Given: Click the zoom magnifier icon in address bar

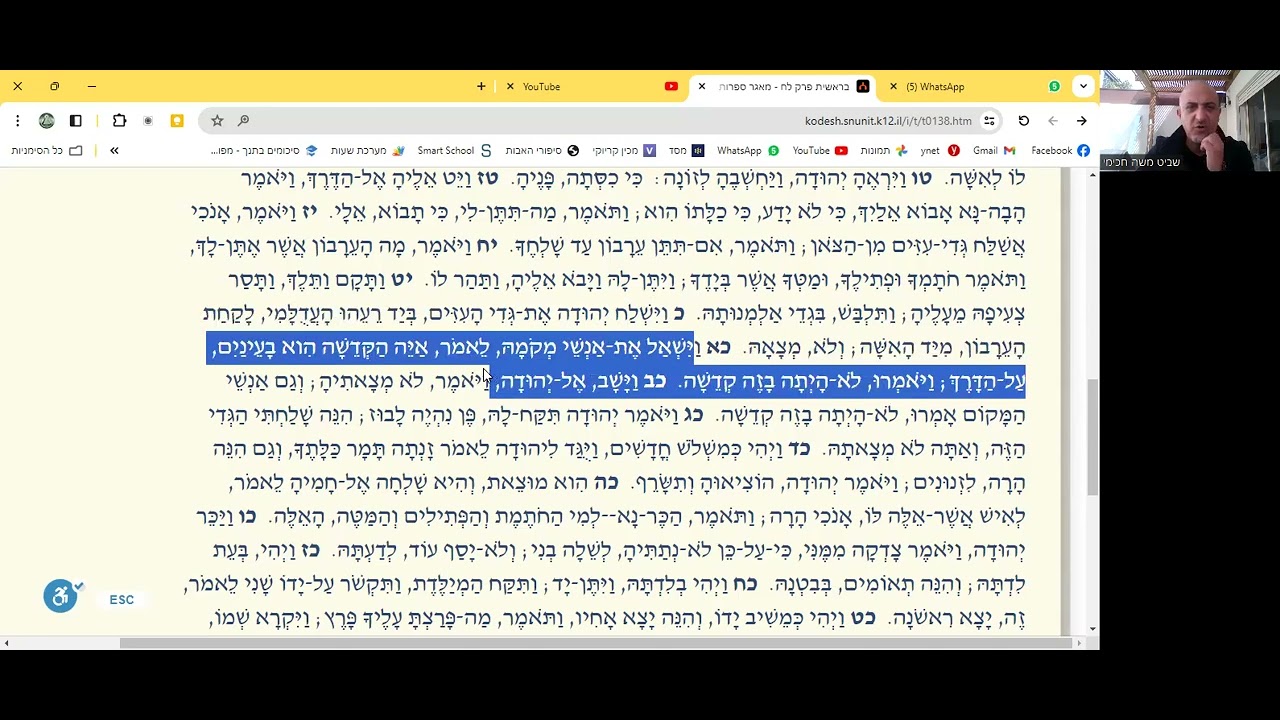Looking at the screenshot, I should [x=243, y=121].
